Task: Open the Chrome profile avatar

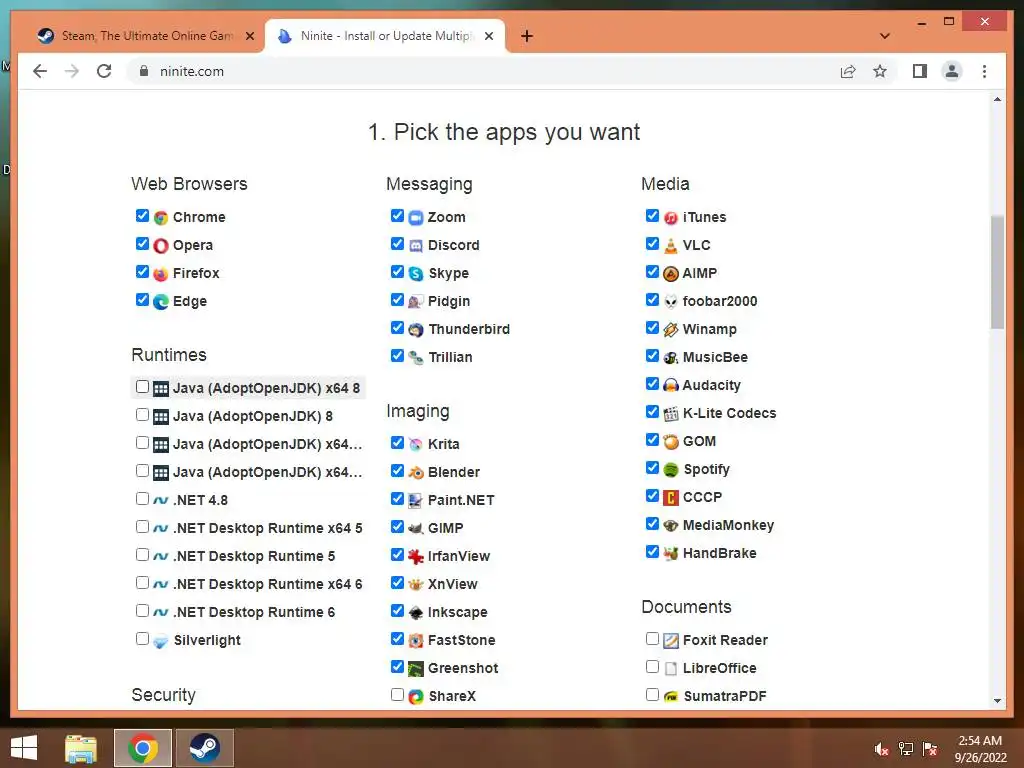Action: pos(952,71)
